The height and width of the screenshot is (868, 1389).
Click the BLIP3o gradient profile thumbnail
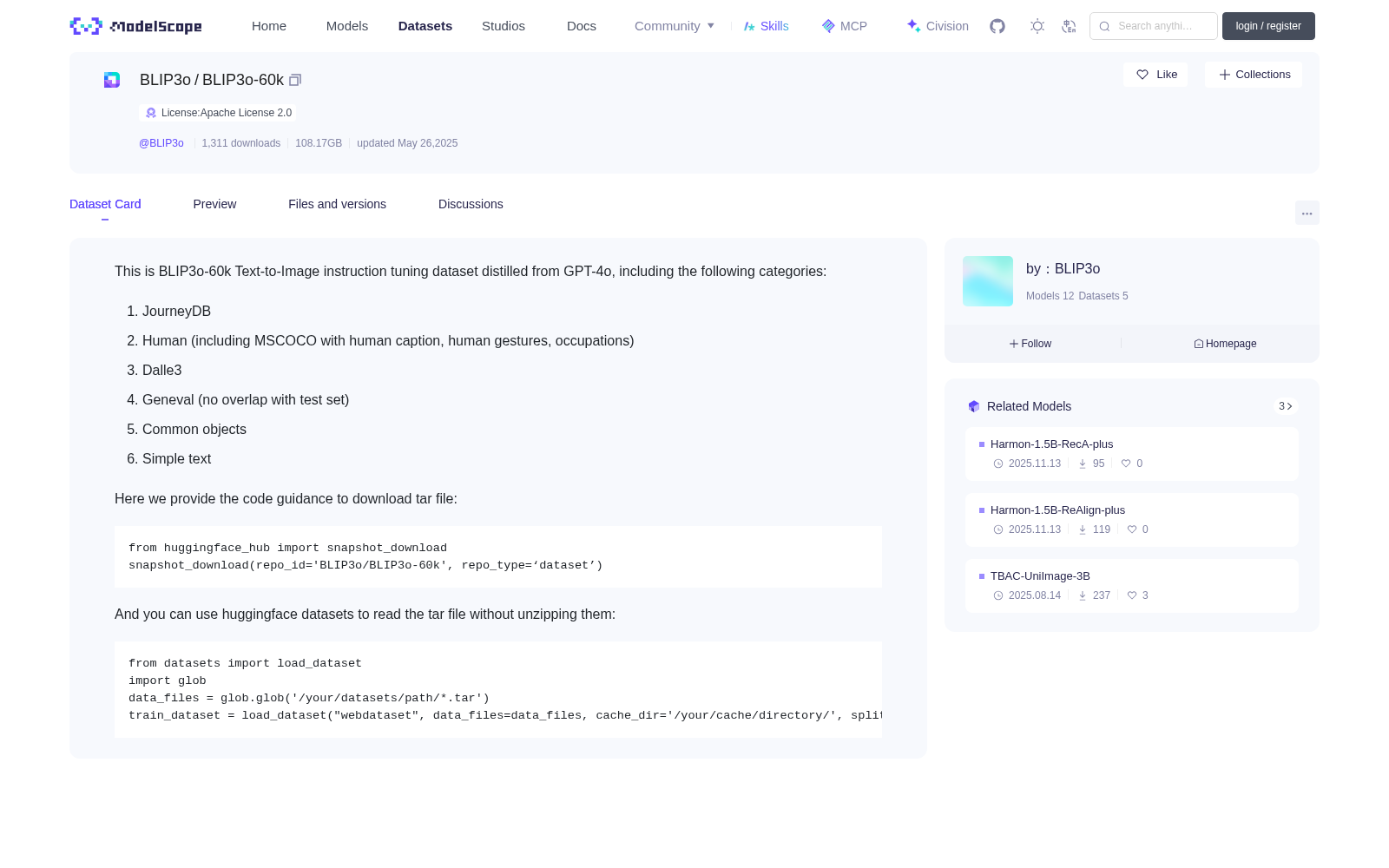[x=988, y=281]
